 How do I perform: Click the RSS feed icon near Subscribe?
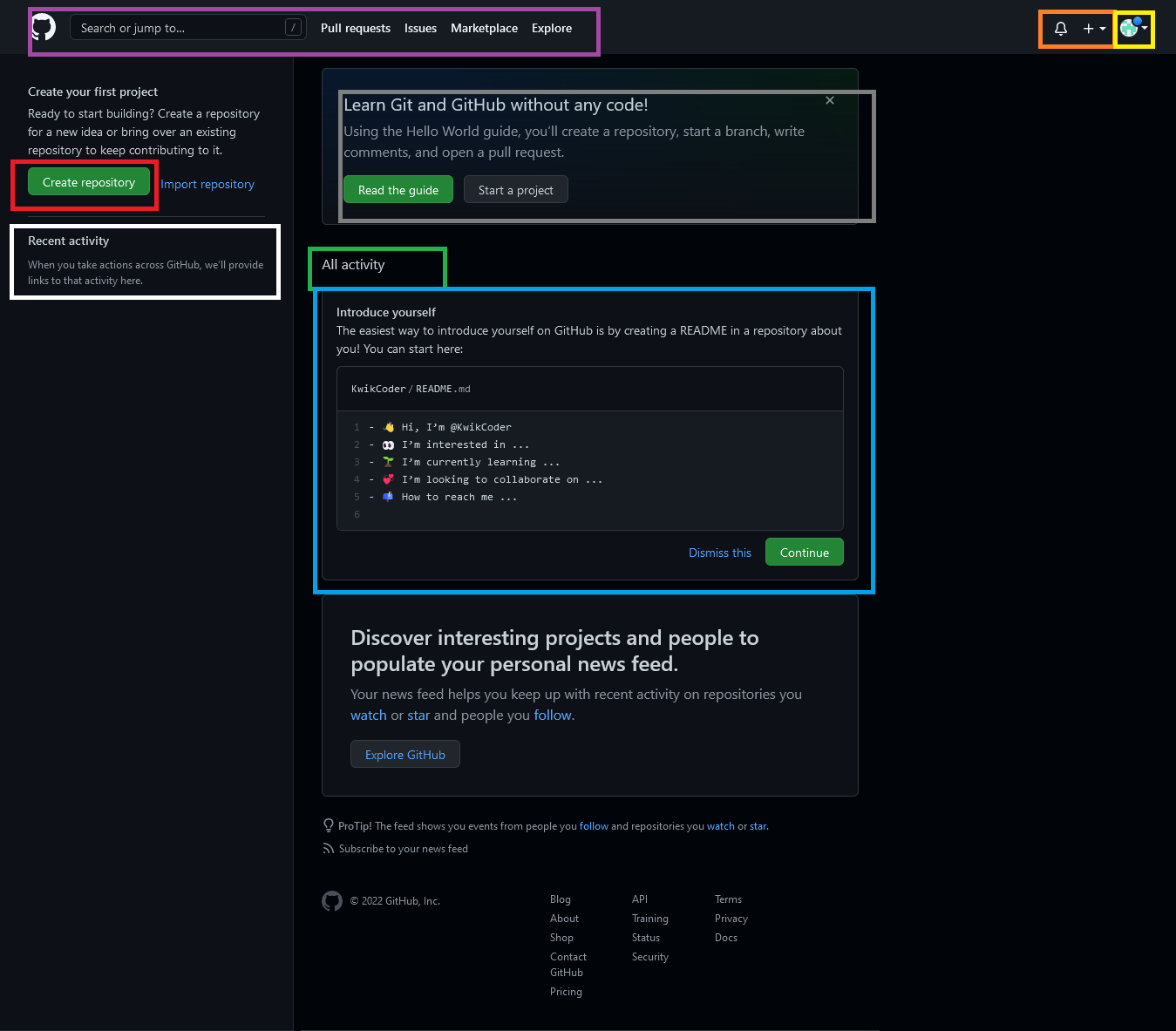[328, 848]
